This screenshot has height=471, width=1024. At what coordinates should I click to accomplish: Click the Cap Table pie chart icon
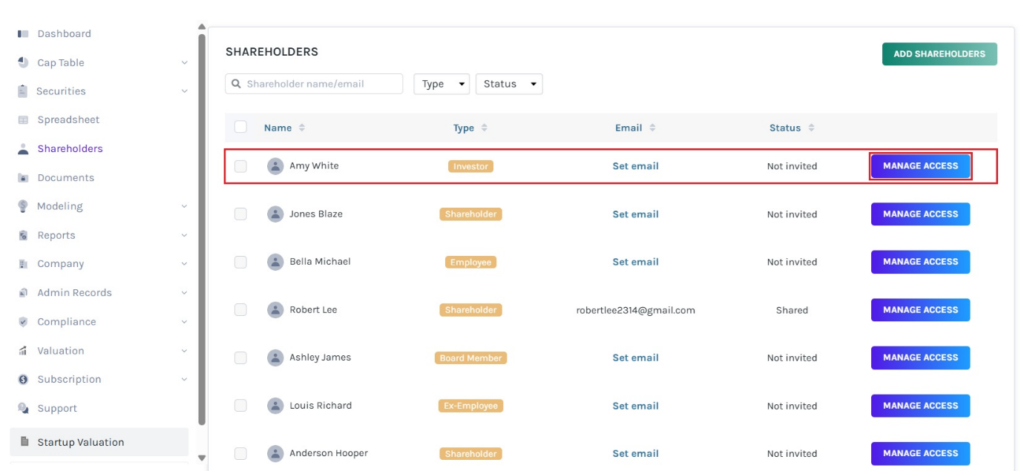pos(23,63)
